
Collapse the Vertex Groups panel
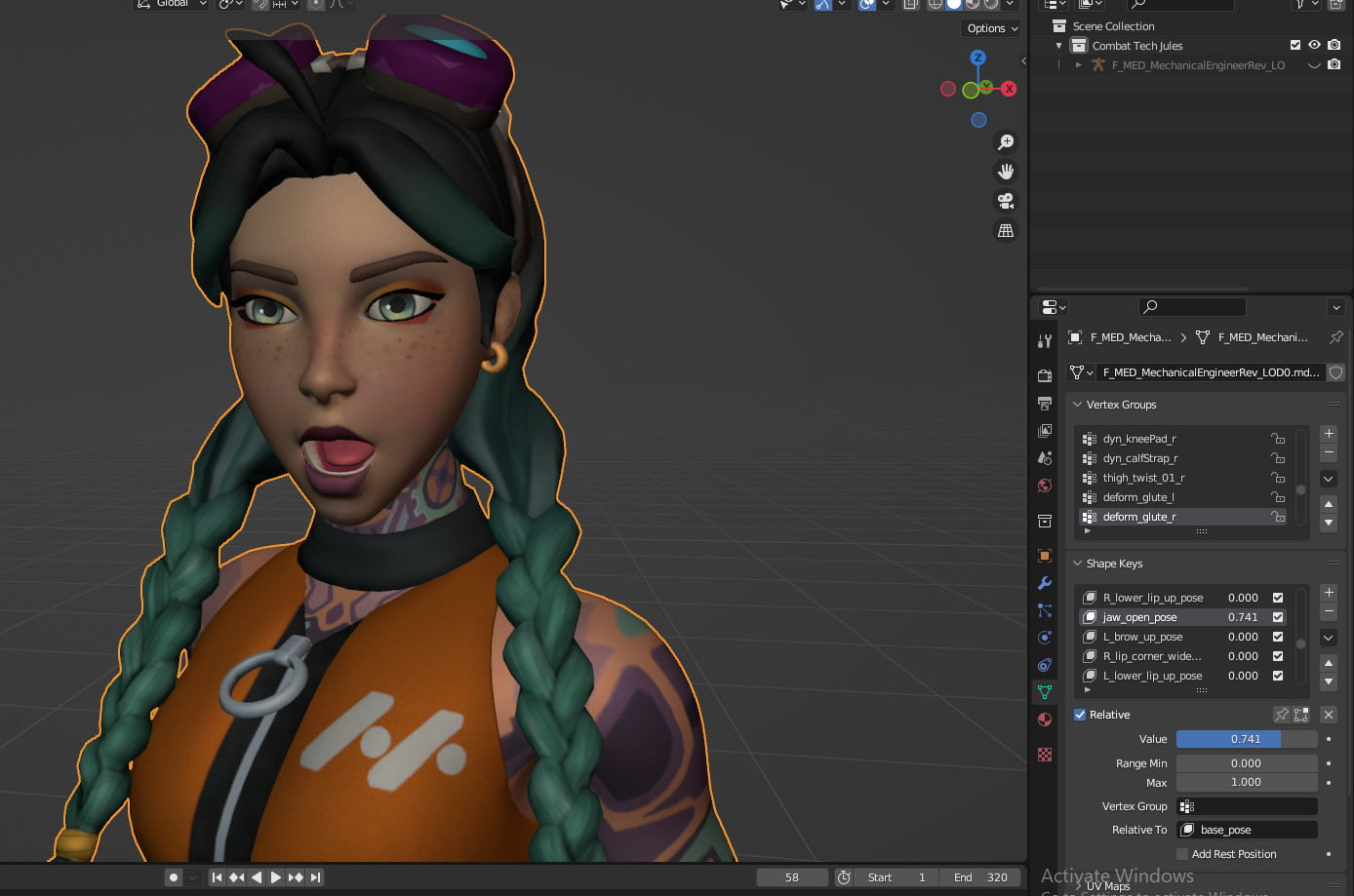pos(1078,405)
